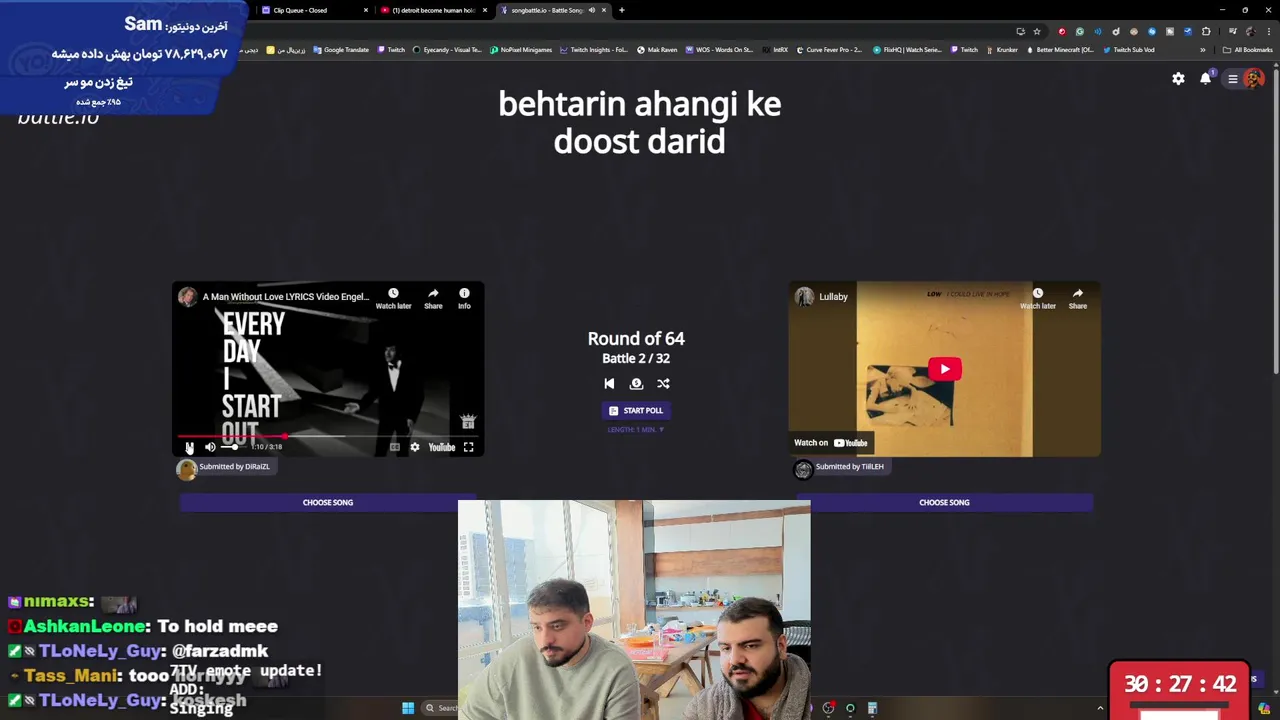Open songbattle settings gear icon
1280x720 pixels.
1178,79
